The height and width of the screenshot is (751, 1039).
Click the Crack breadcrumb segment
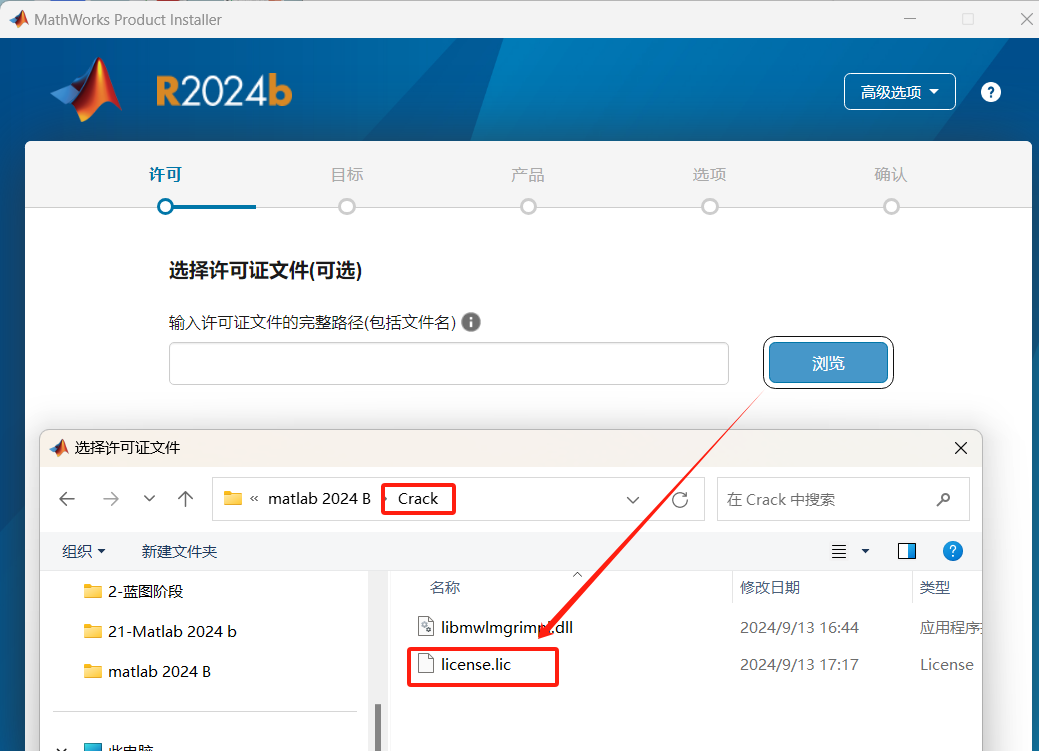(x=418, y=498)
